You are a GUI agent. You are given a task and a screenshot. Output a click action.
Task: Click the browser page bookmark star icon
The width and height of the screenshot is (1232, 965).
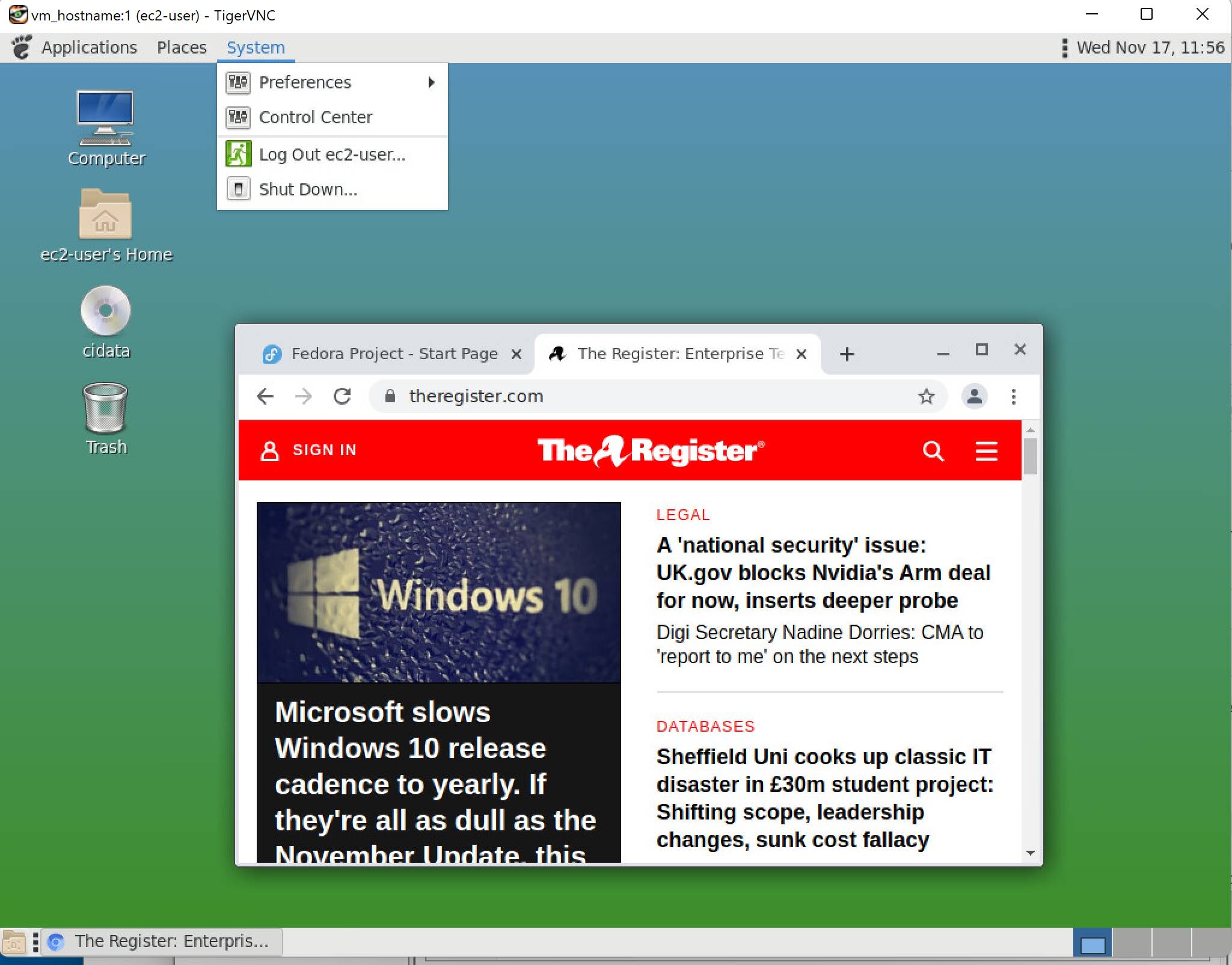pyautogui.click(x=926, y=396)
